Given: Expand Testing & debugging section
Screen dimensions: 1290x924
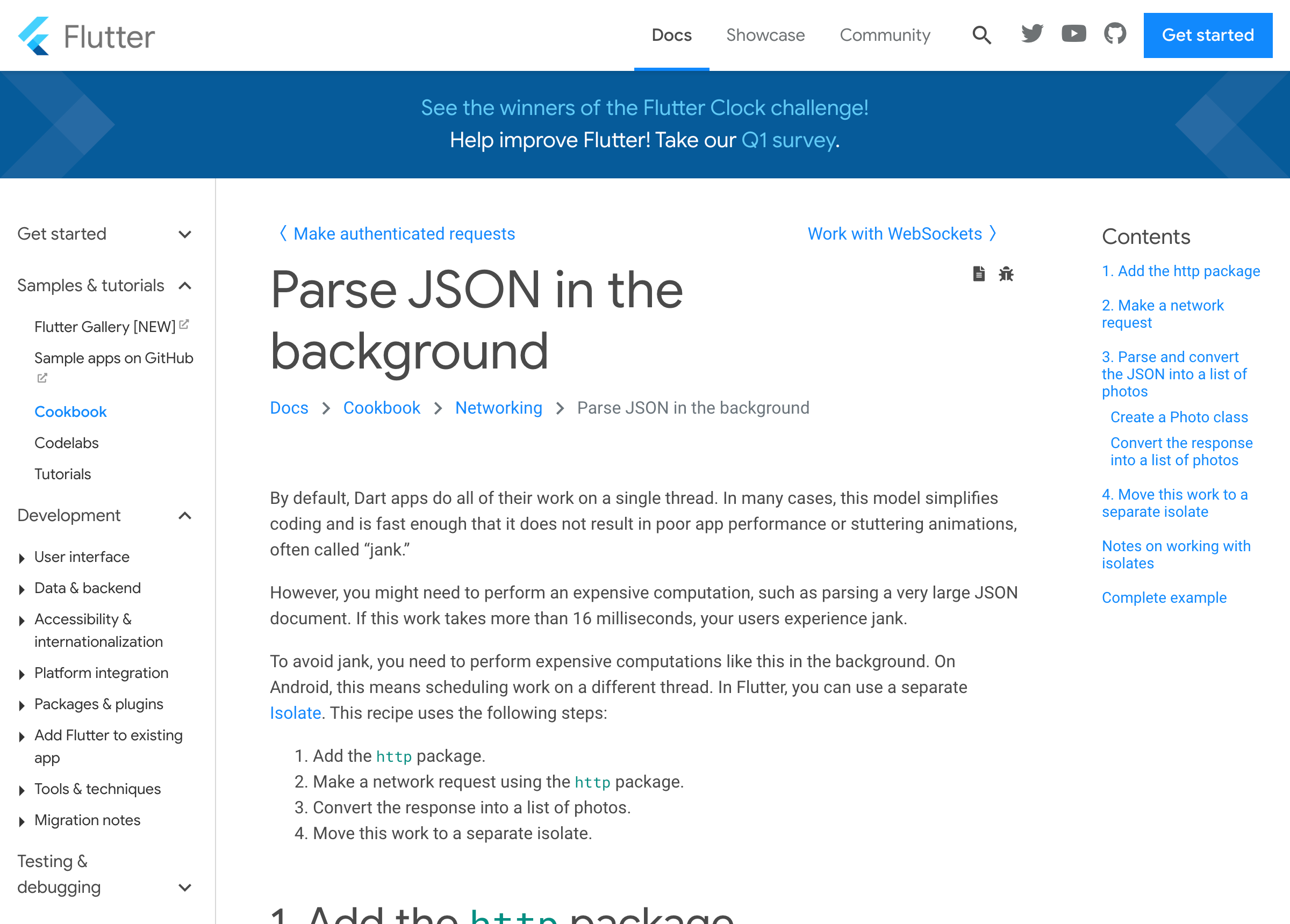Looking at the screenshot, I should click(x=185, y=887).
